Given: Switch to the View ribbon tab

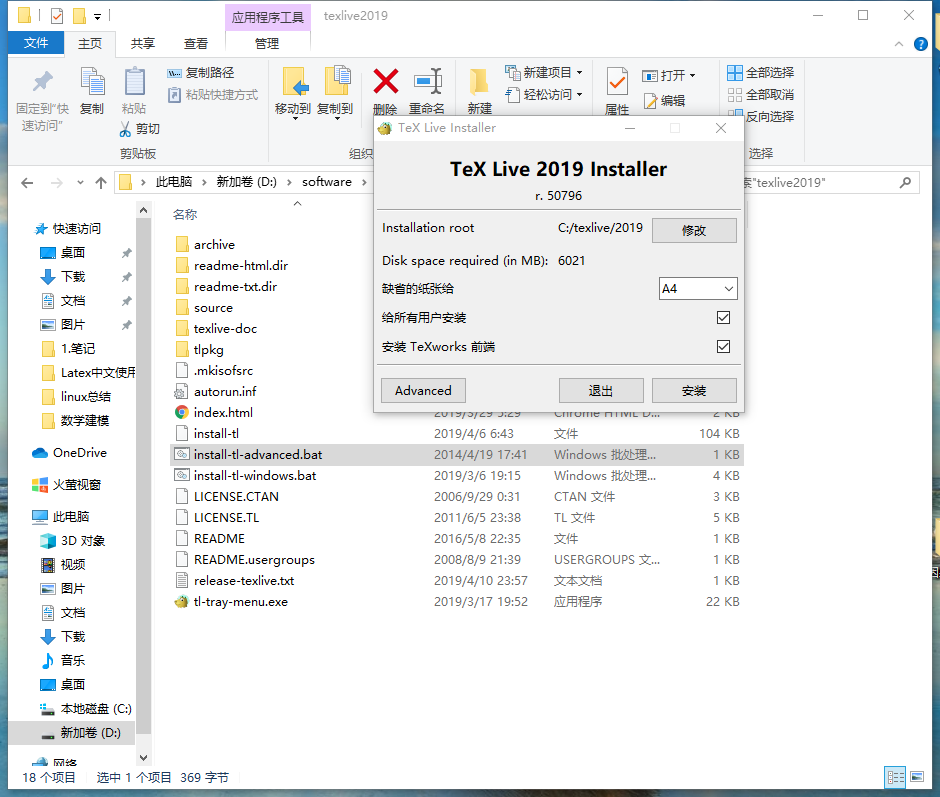Looking at the screenshot, I should (x=195, y=43).
